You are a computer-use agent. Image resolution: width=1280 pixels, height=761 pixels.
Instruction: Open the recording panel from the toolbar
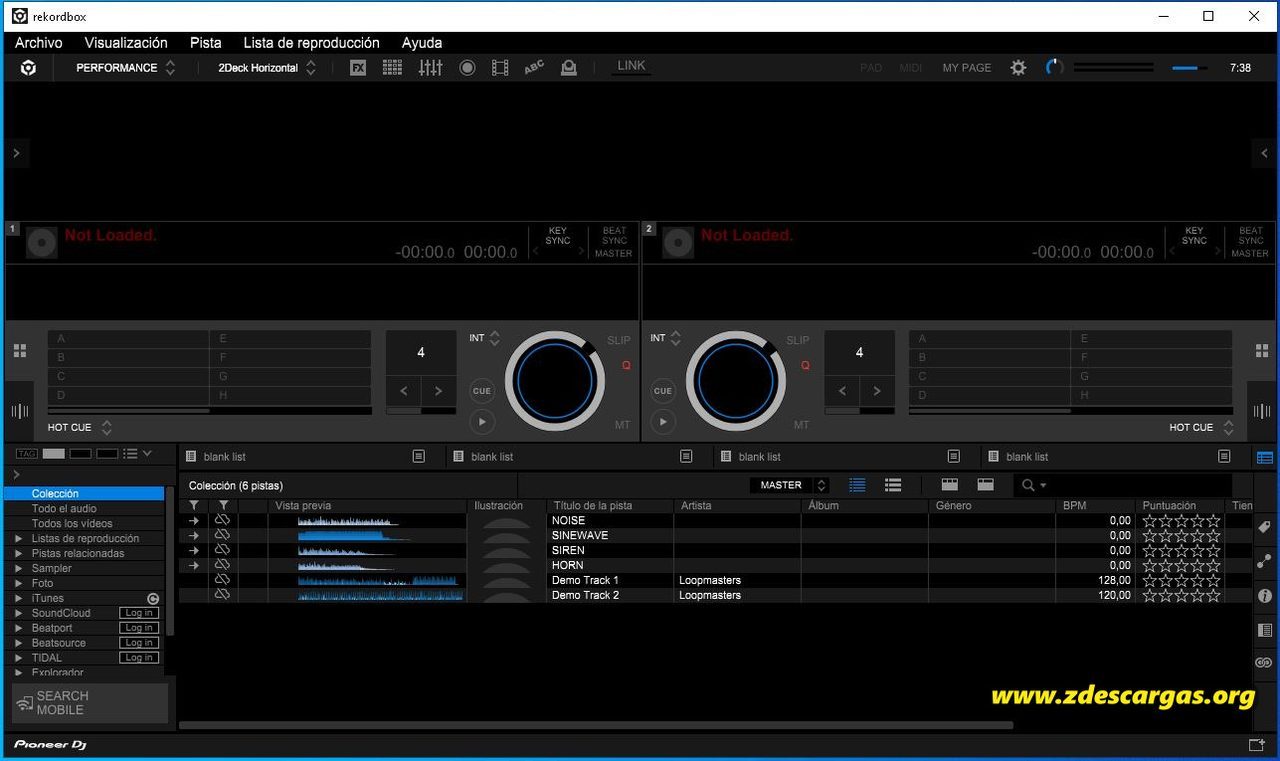pos(467,68)
